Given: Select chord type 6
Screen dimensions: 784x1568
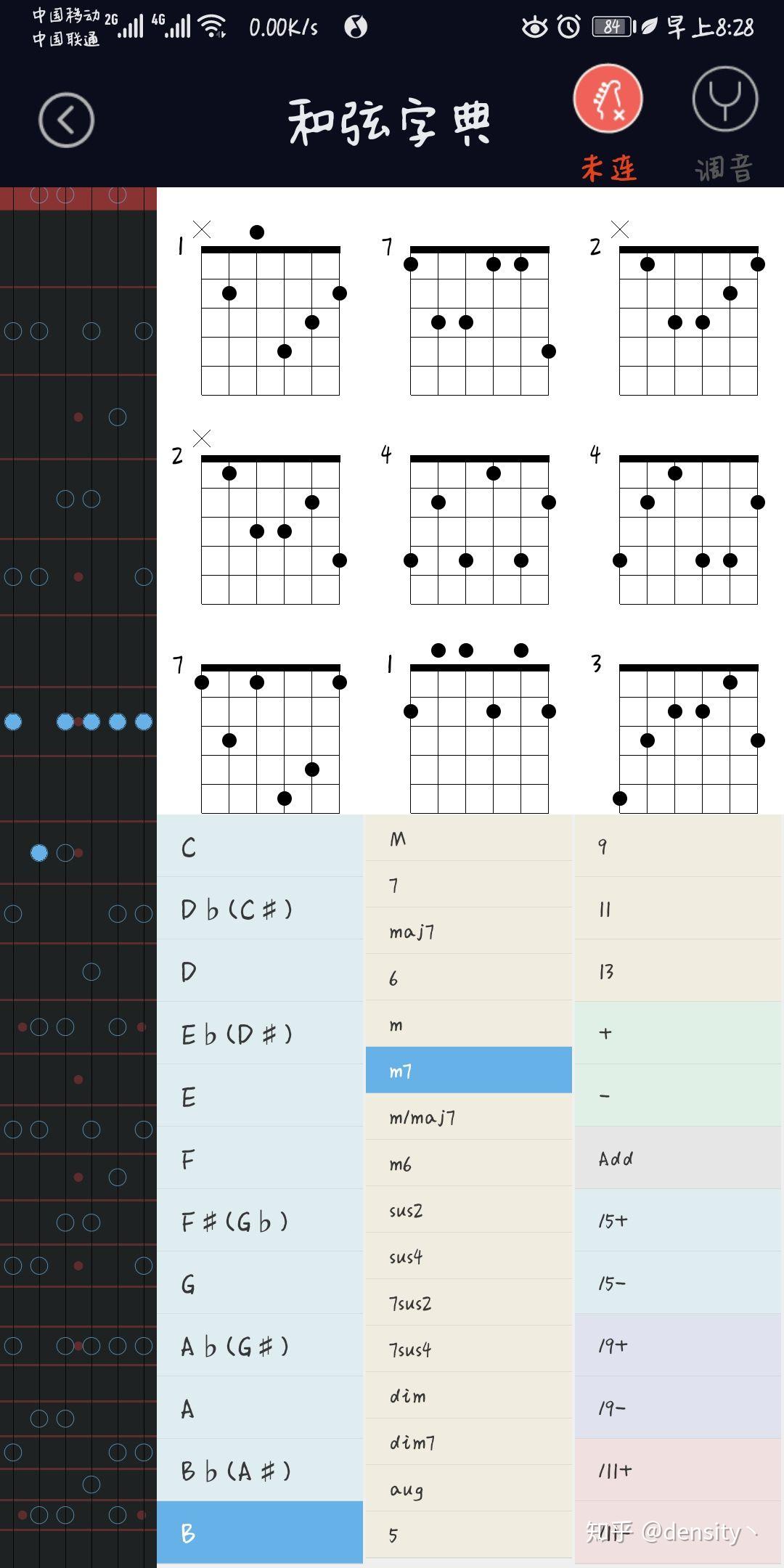Looking at the screenshot, I should (469, 978).
